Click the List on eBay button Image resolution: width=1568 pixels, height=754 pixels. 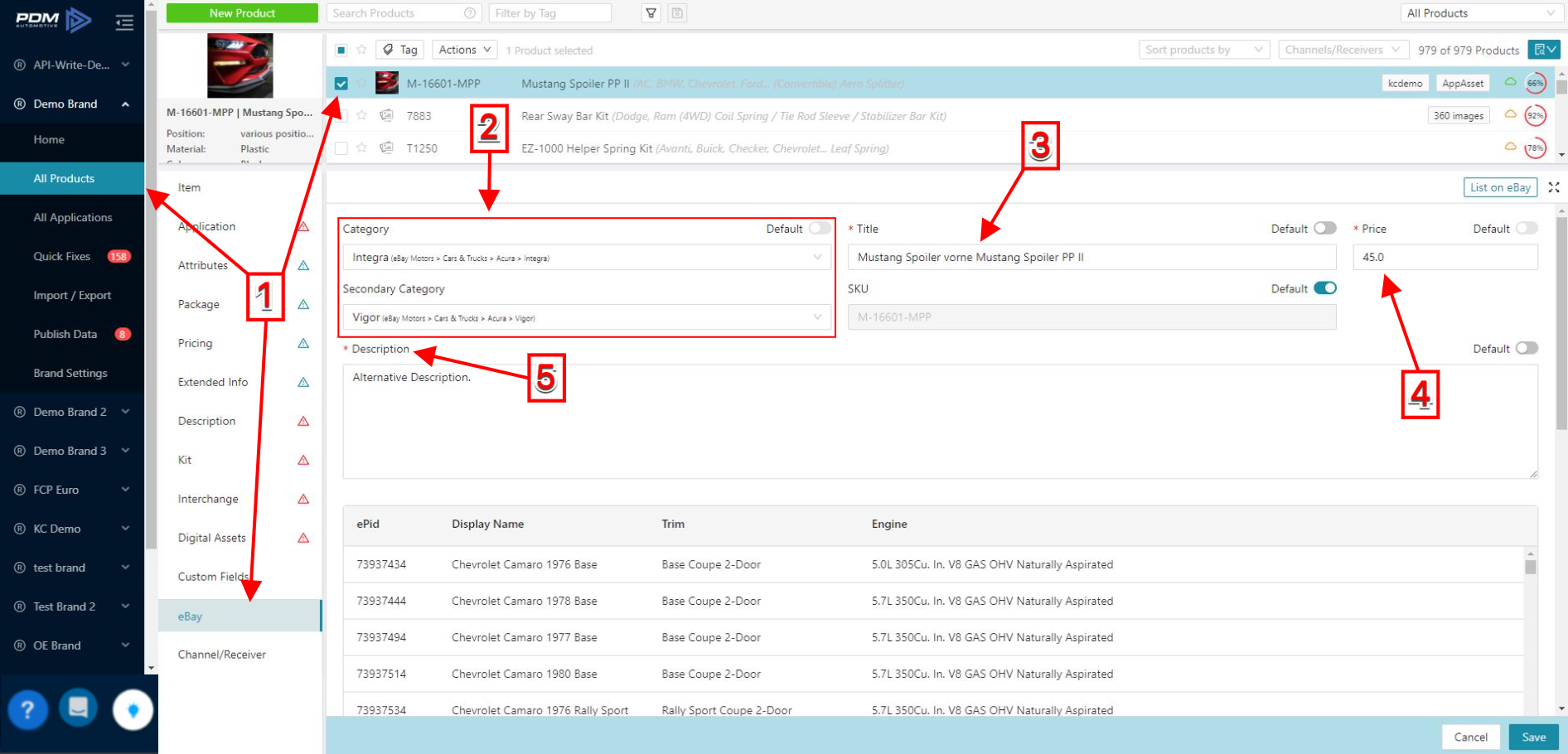coord(1500,187)
